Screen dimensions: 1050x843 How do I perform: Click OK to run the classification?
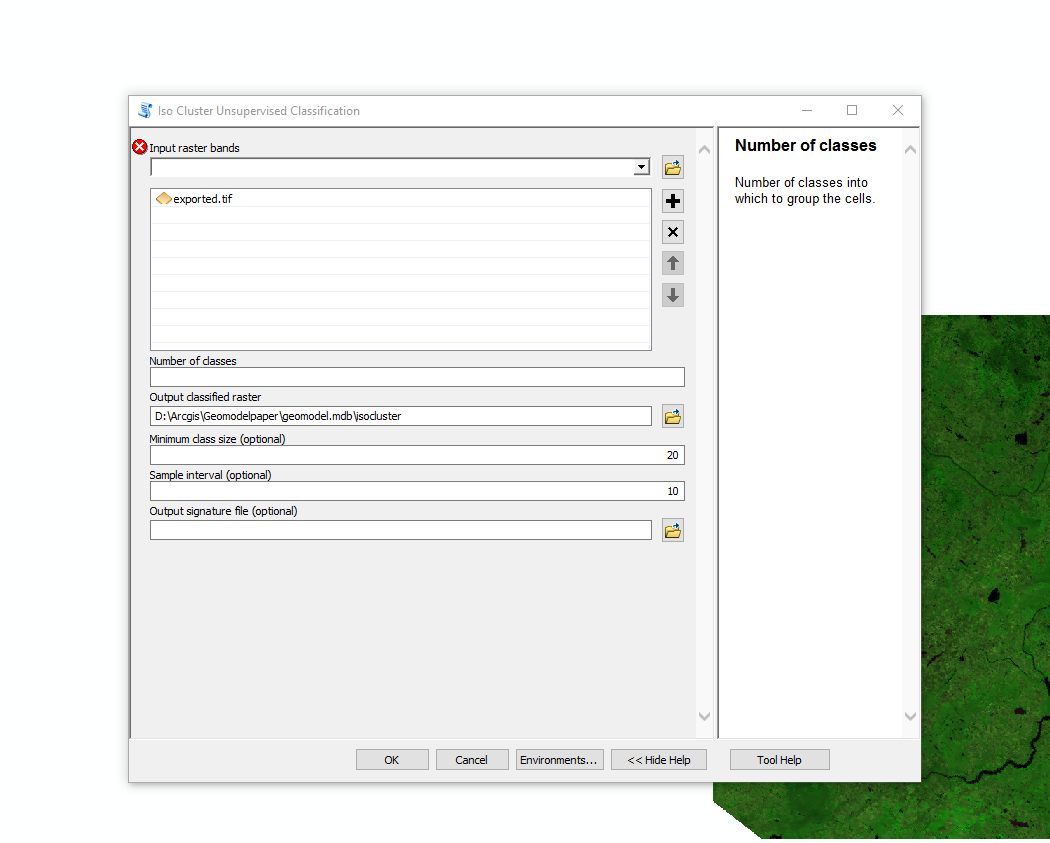click(x=391, y=759)
